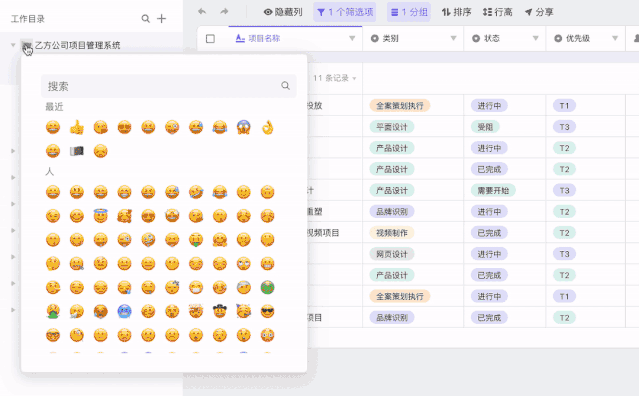The image size is (639, 396).
Task: Open the 状态 column dropdown arrow
Action: tap(535, 38)
